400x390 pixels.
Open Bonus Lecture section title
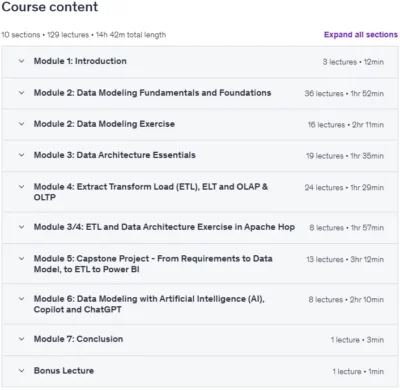pyautogui.click(x=64, y=371)
